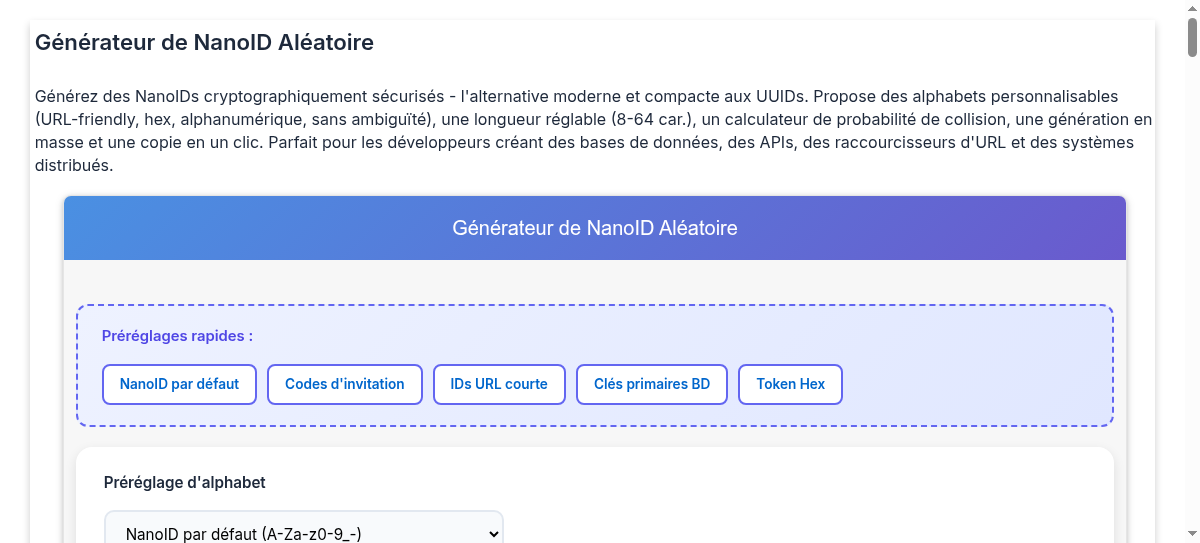Open the alphabet preset dropdown
The height and width of the screenshot is (543, 1200).
pos(304,532)
